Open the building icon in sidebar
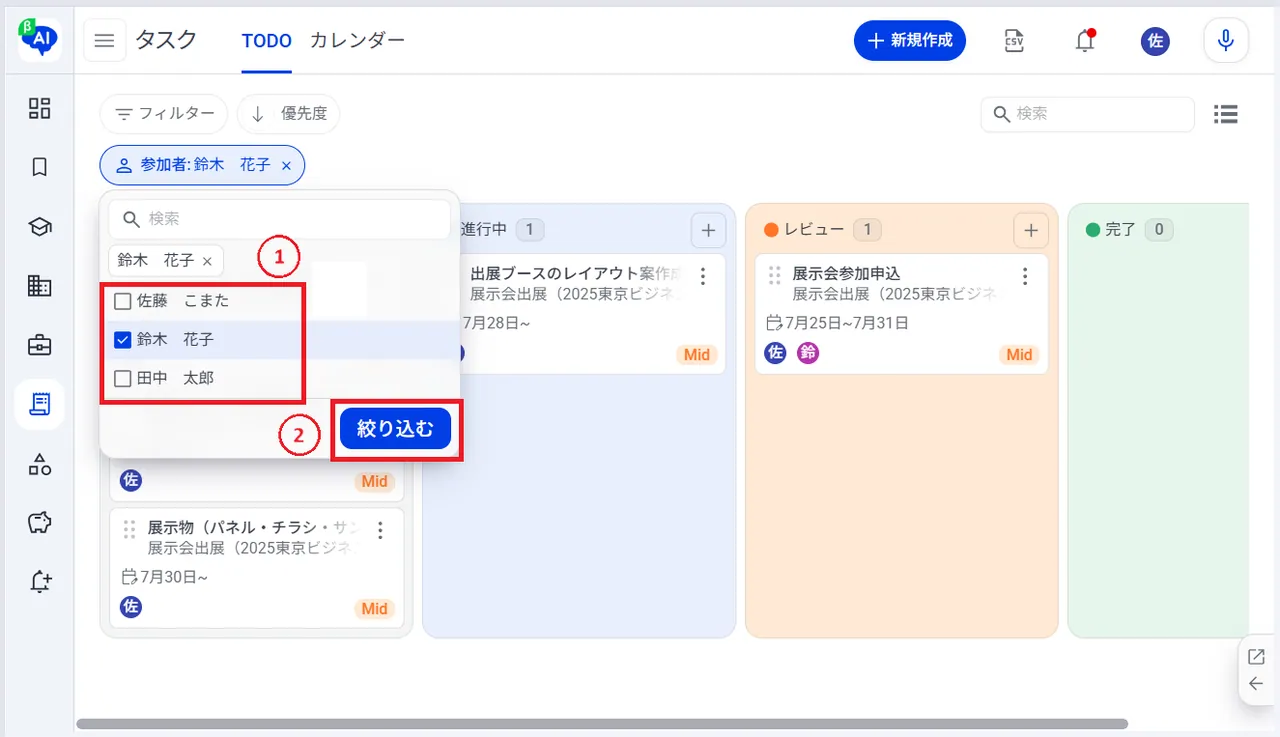Viewport: 1280px width, 737px height. 39,286
